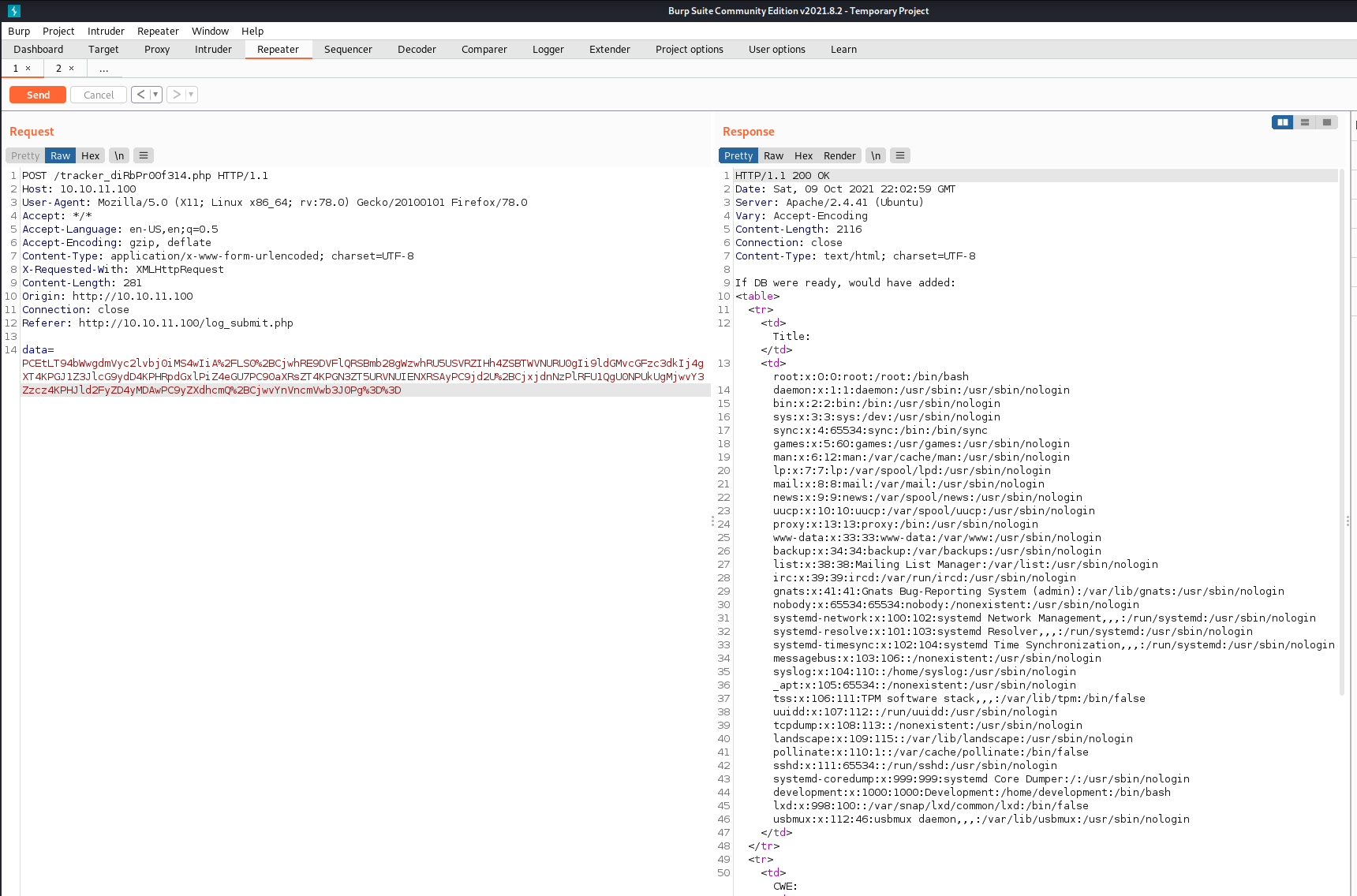Toggle the Request non-printable characters \n button
The image size is (1357, 896).
click(x=119, y=156)
